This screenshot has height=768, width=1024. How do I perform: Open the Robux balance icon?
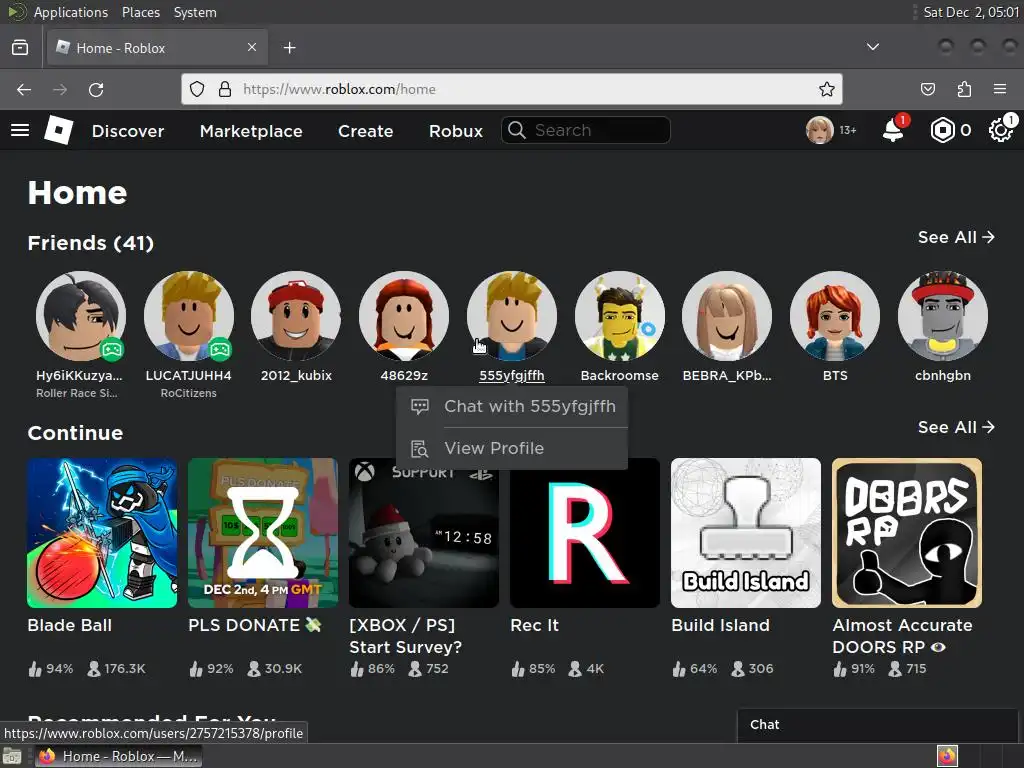point(942,131)
